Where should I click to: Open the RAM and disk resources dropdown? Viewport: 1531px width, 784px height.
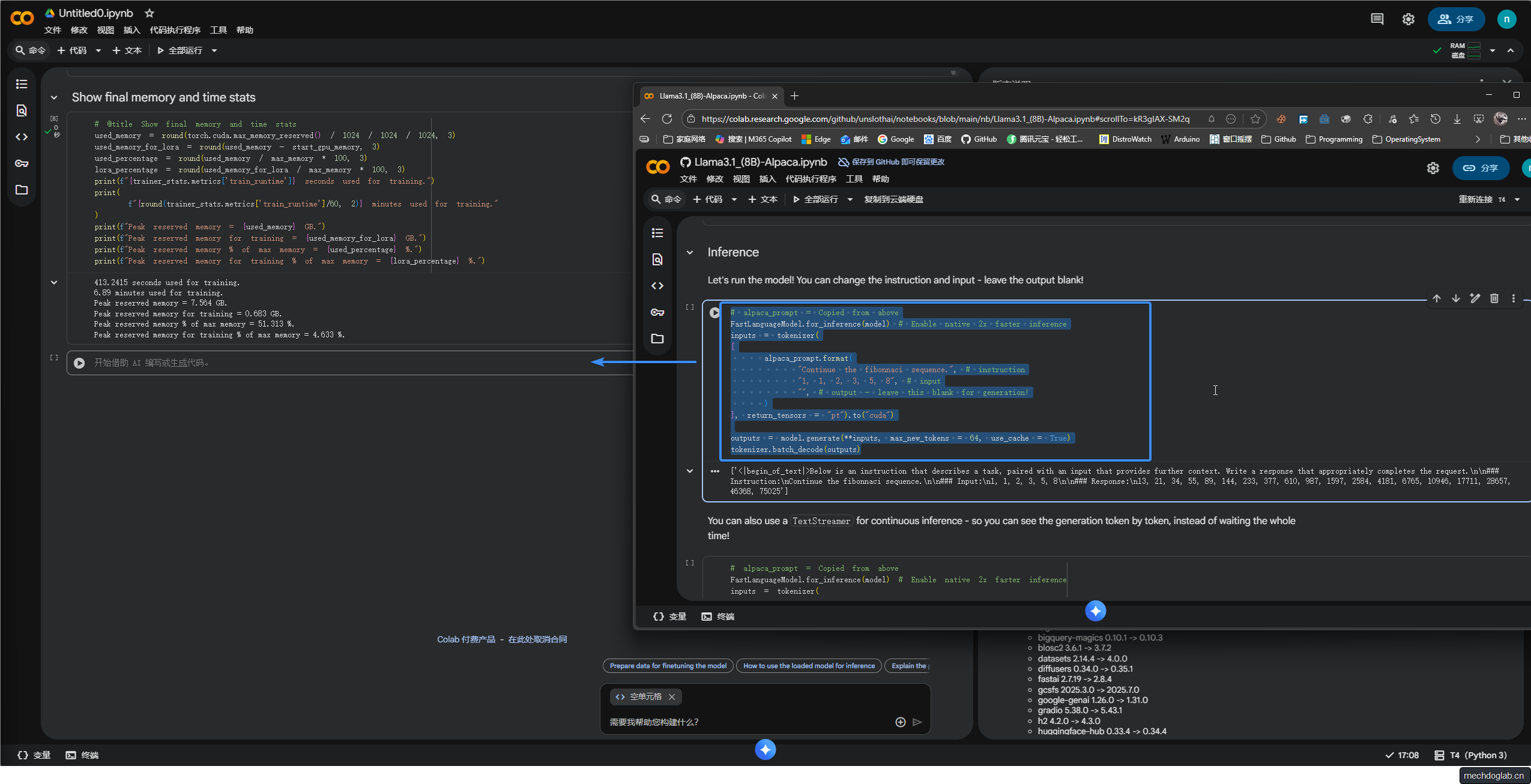click(x=1492, y=50)
